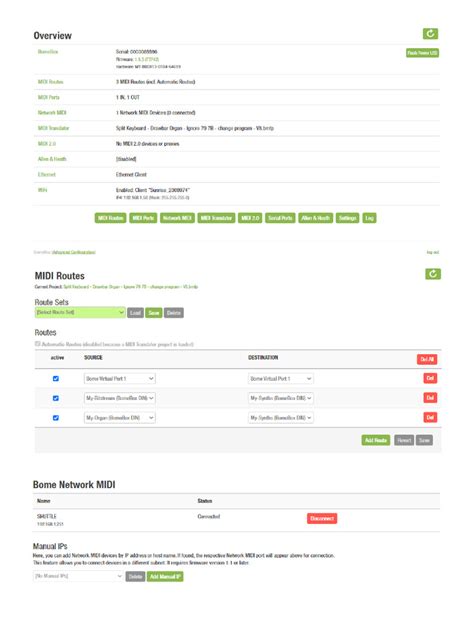This screenshot has width=474, height=632.
Task: Go to the MIDI Translator navigation tab
Action: tap(216, 218)
